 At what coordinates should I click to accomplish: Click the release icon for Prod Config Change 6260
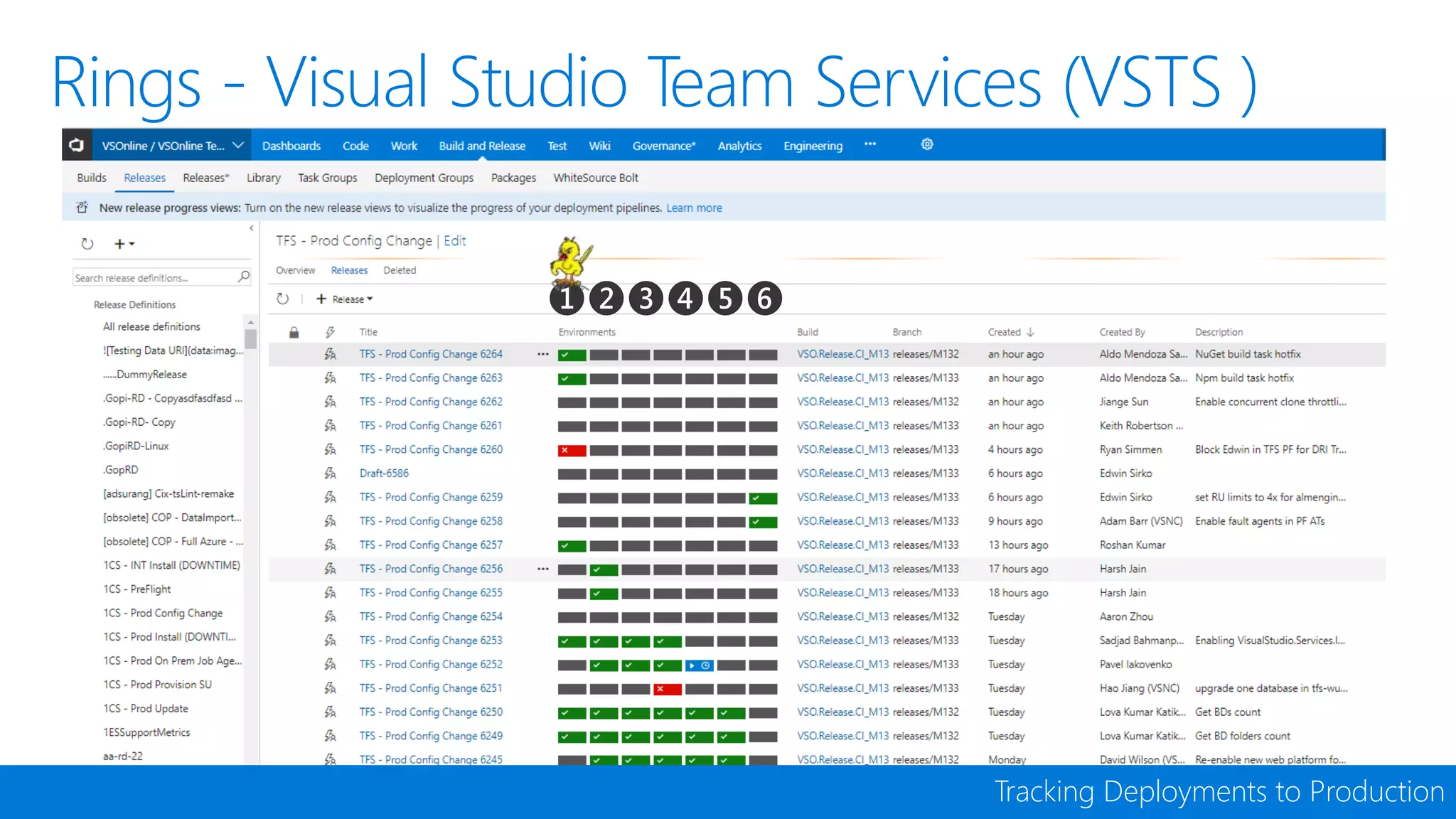tap(330, 449)
